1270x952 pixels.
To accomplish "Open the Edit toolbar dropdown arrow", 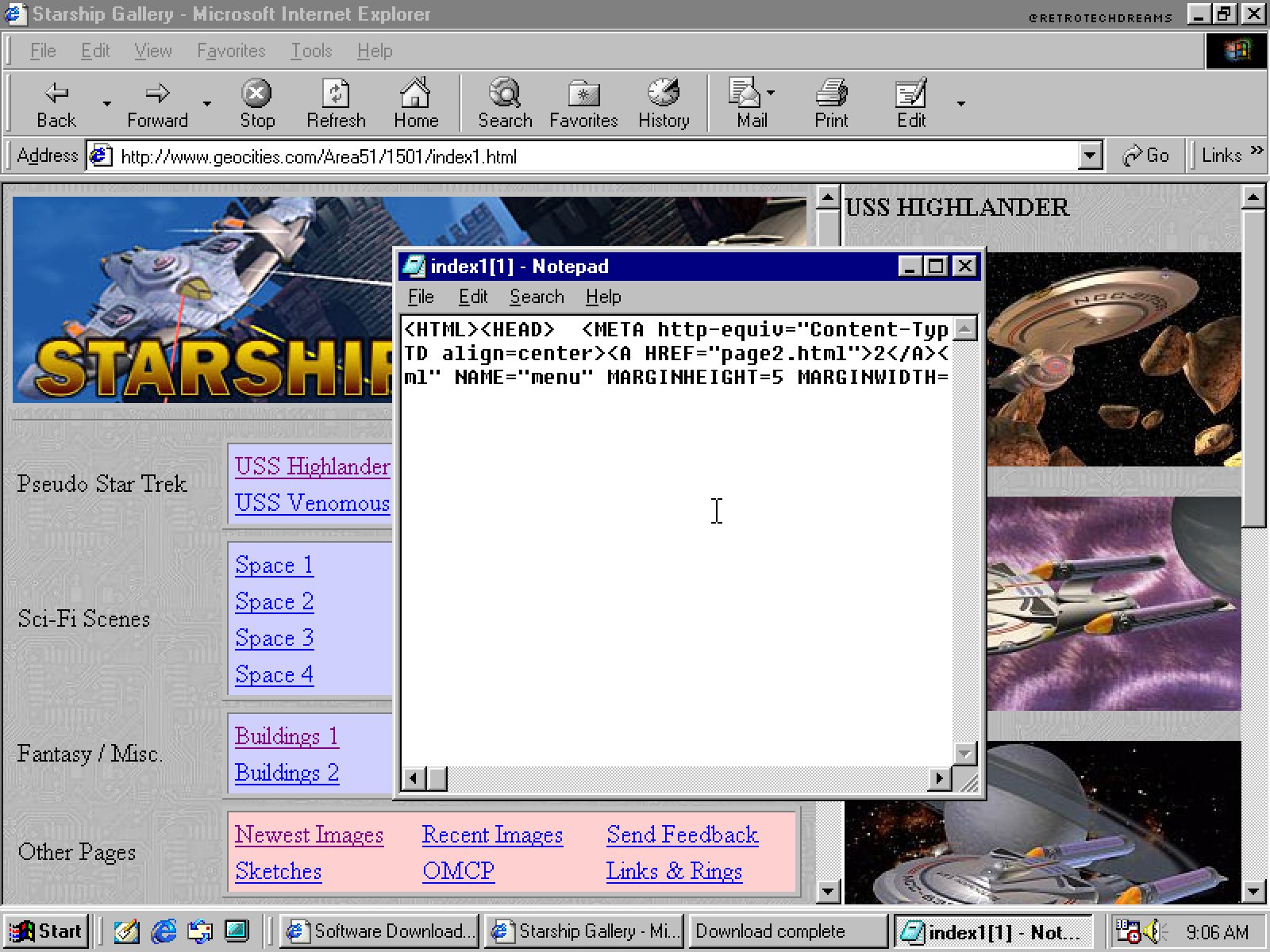I will [x=960, y=103].
